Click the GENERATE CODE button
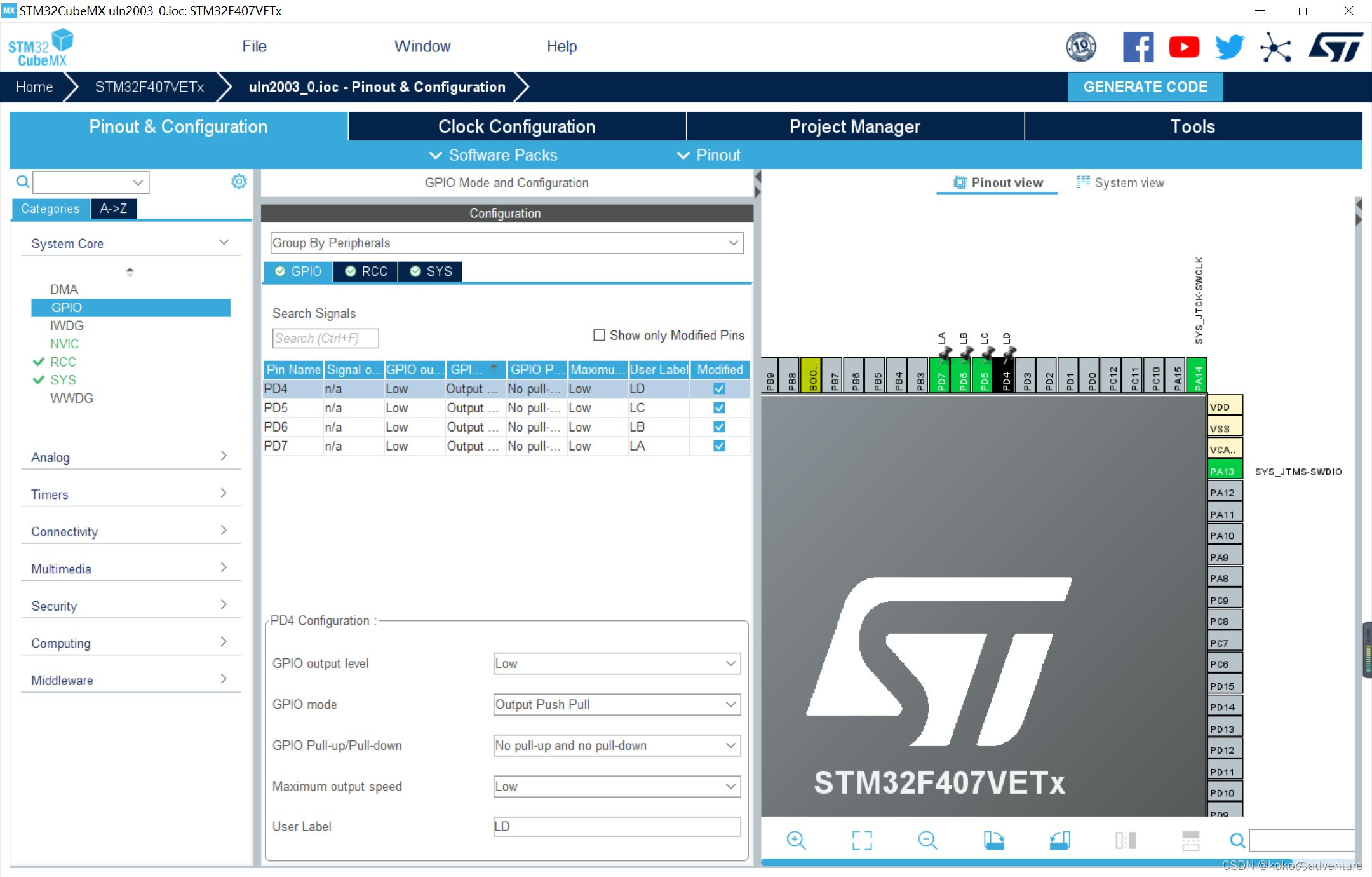The height and width of the screenshot is (877, 1372). pos(1145,87)
